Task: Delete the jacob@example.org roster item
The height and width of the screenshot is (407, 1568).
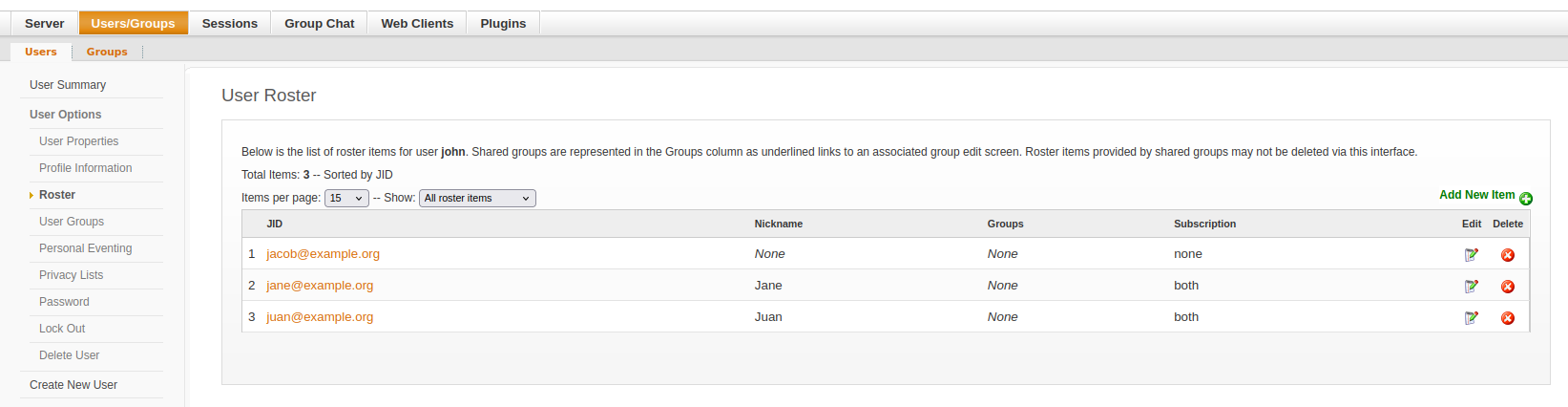Action: [1507, 255]
